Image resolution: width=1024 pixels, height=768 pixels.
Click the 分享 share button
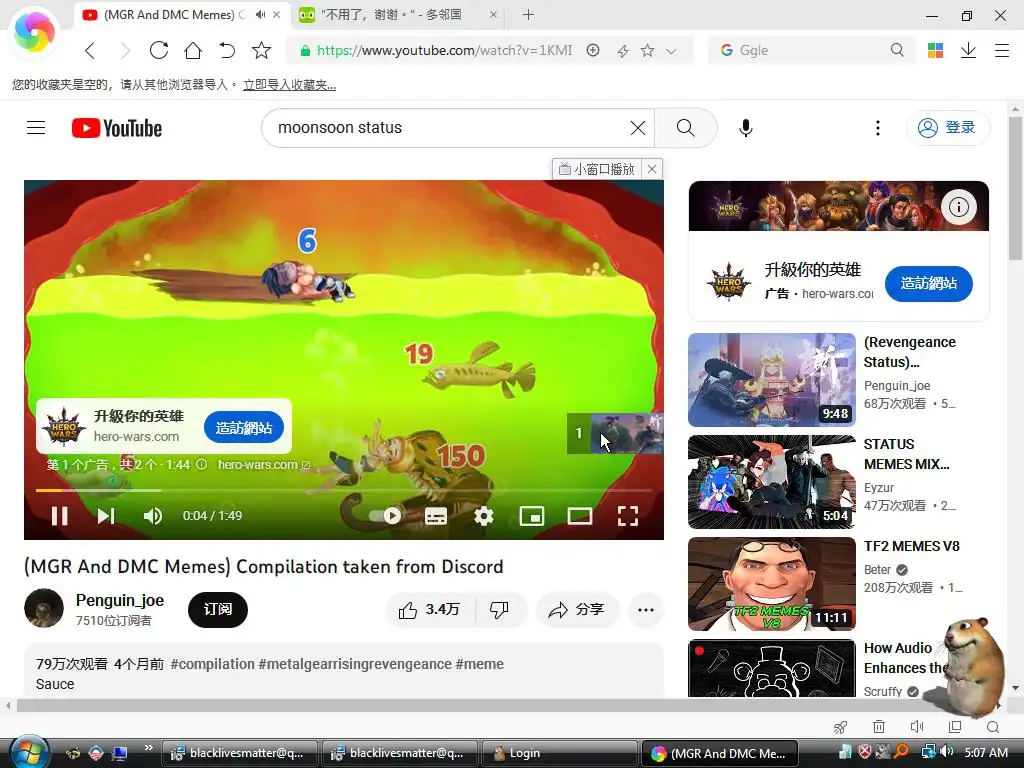click(577, 610)
